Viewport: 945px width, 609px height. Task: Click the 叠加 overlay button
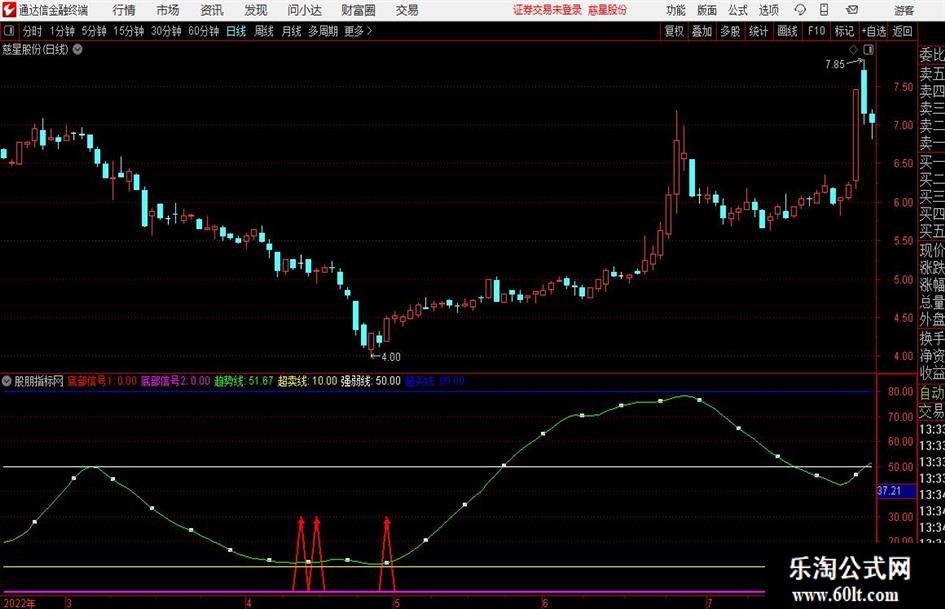click(x=702, y=31)
